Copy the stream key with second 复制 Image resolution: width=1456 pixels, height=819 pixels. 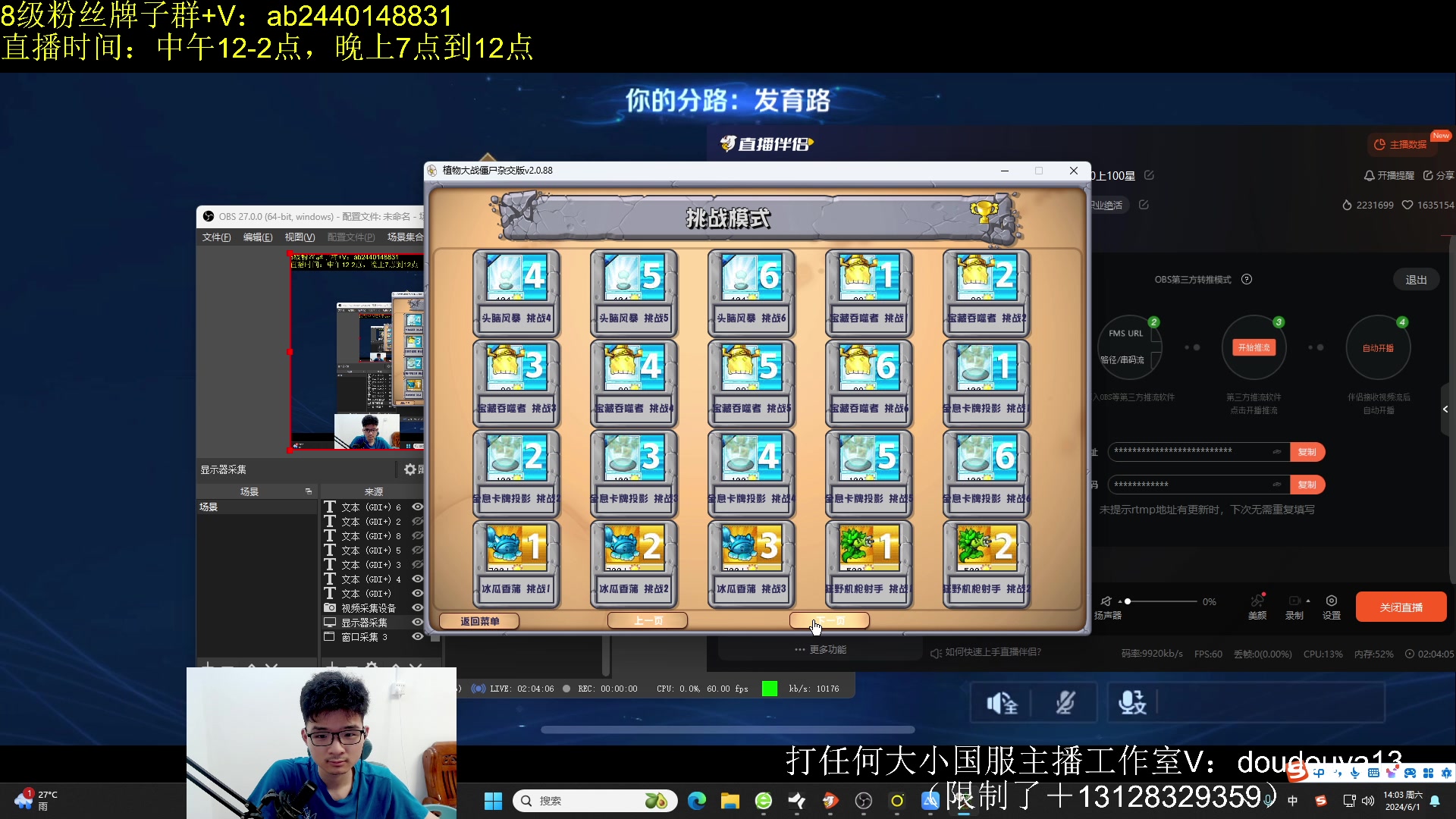(x=1307, y=485)
